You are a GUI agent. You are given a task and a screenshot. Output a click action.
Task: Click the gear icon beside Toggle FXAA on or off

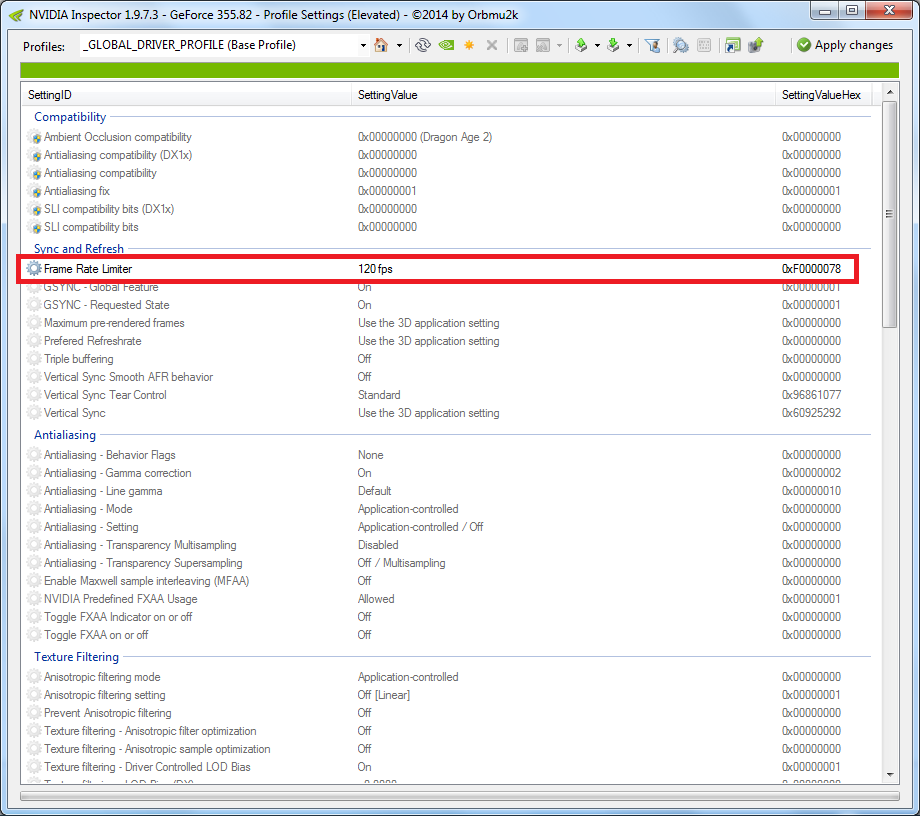pyautogui.click(x=35, y=635)
